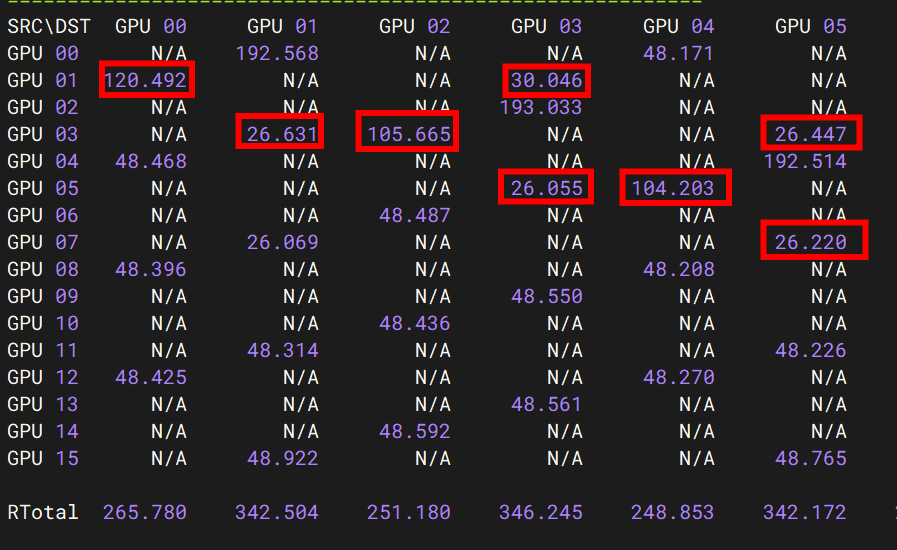
Task: Click the GPU 01 source row label
Action: tap(43, 80)
